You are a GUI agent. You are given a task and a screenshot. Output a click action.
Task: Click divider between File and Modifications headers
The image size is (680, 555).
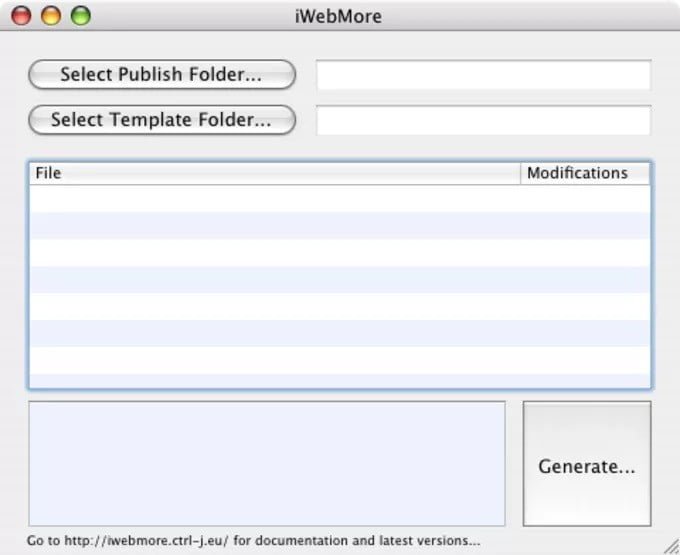521,173
